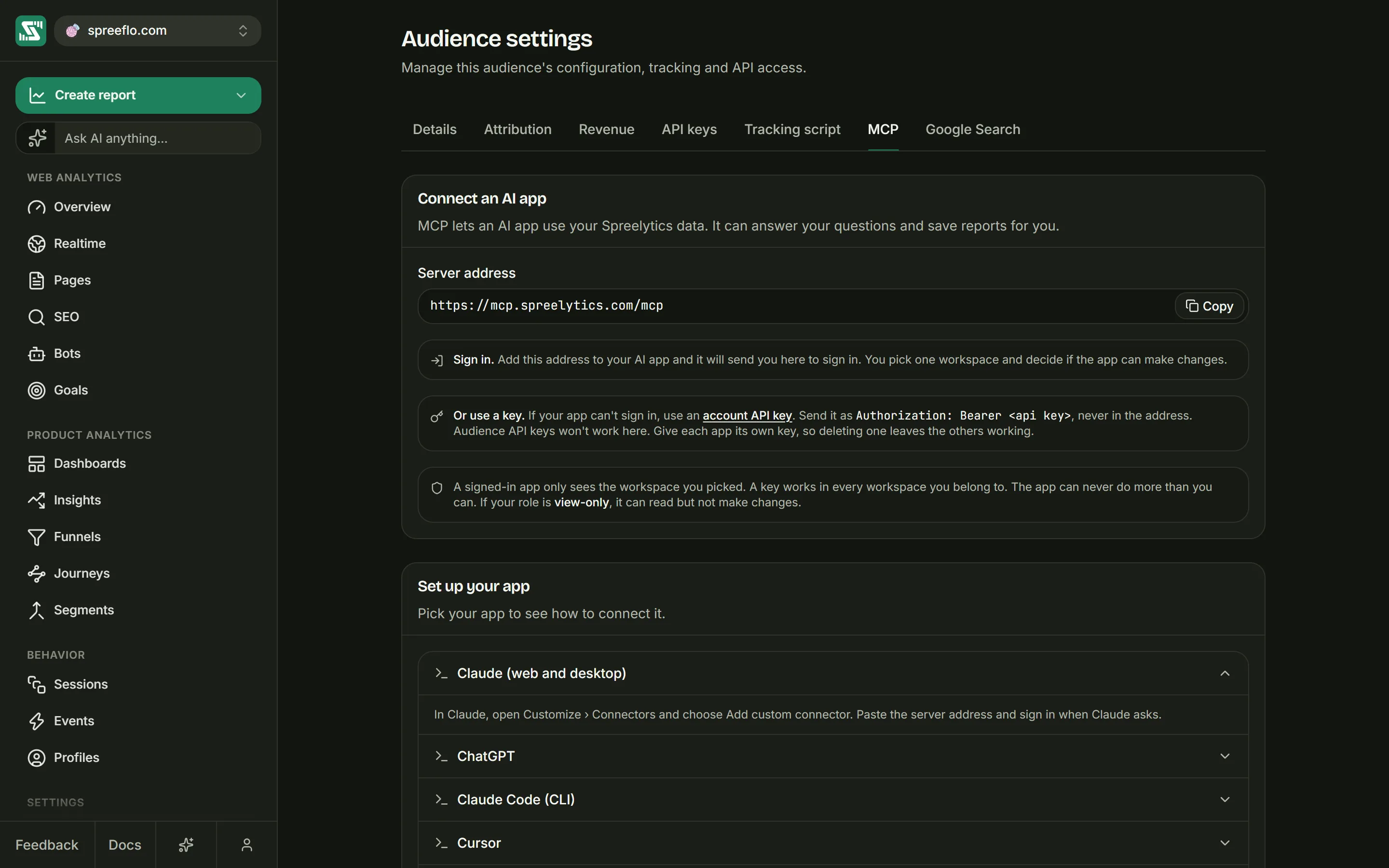Collapse the Claude (web and desktop) section
This screenshot has height=868, width=1389.
click(x=833, y=673)
